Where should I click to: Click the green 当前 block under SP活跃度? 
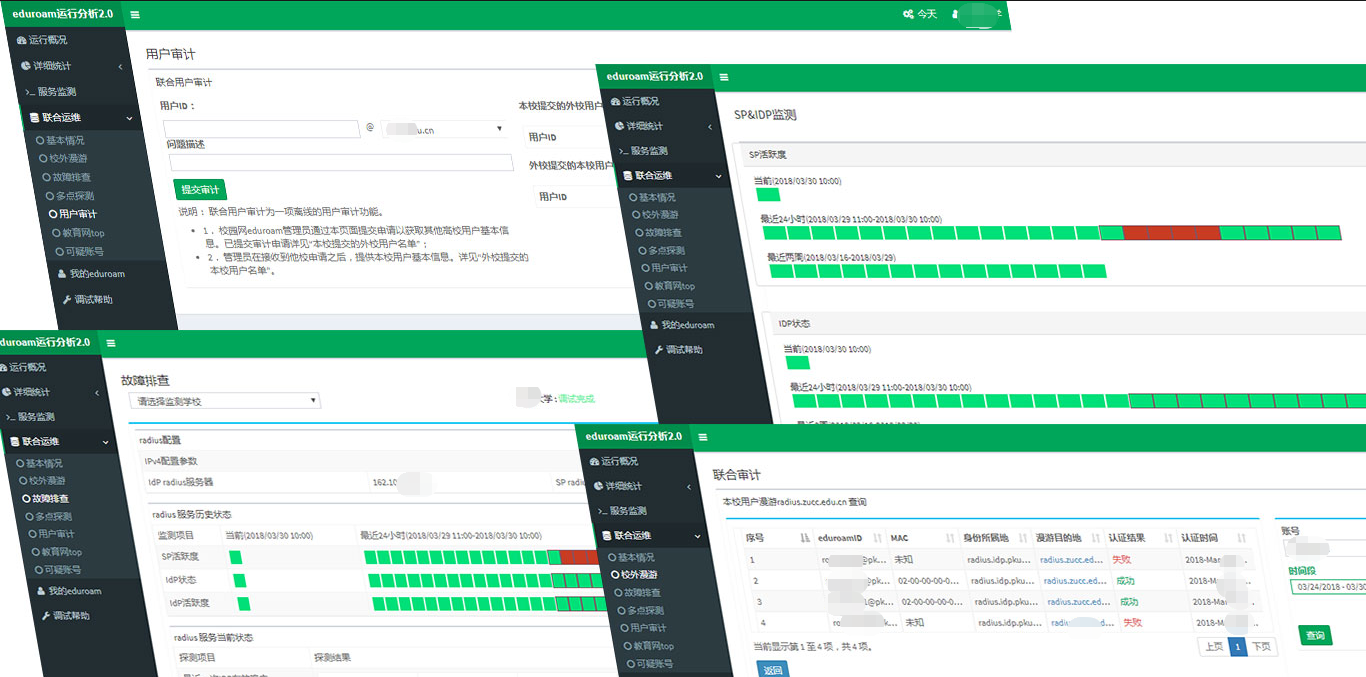point(768,194)
